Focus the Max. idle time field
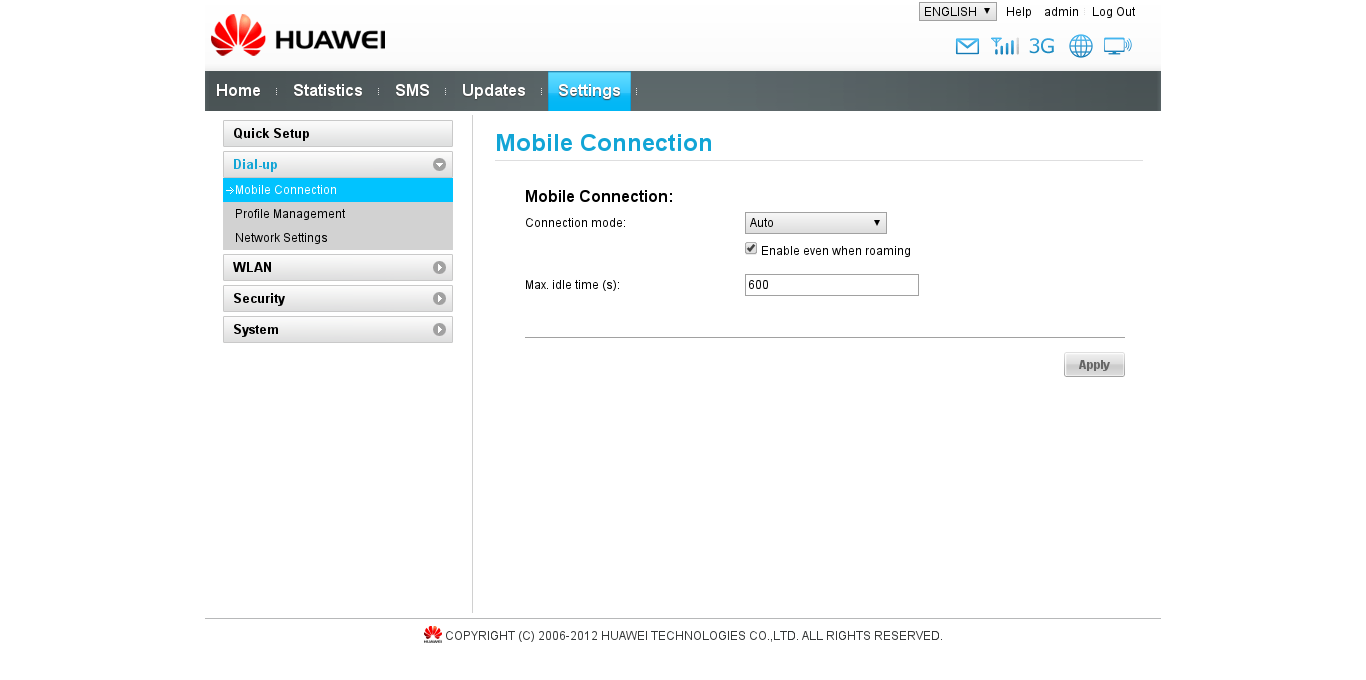The width and height of the screenshot is (1366, 680). pyautogui.click(x=832, y=285)
